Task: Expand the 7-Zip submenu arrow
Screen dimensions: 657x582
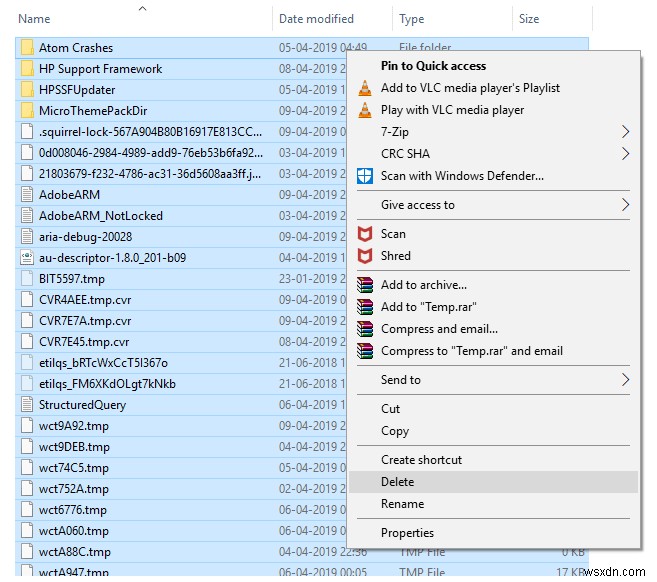Action: (x=626, y=132)
